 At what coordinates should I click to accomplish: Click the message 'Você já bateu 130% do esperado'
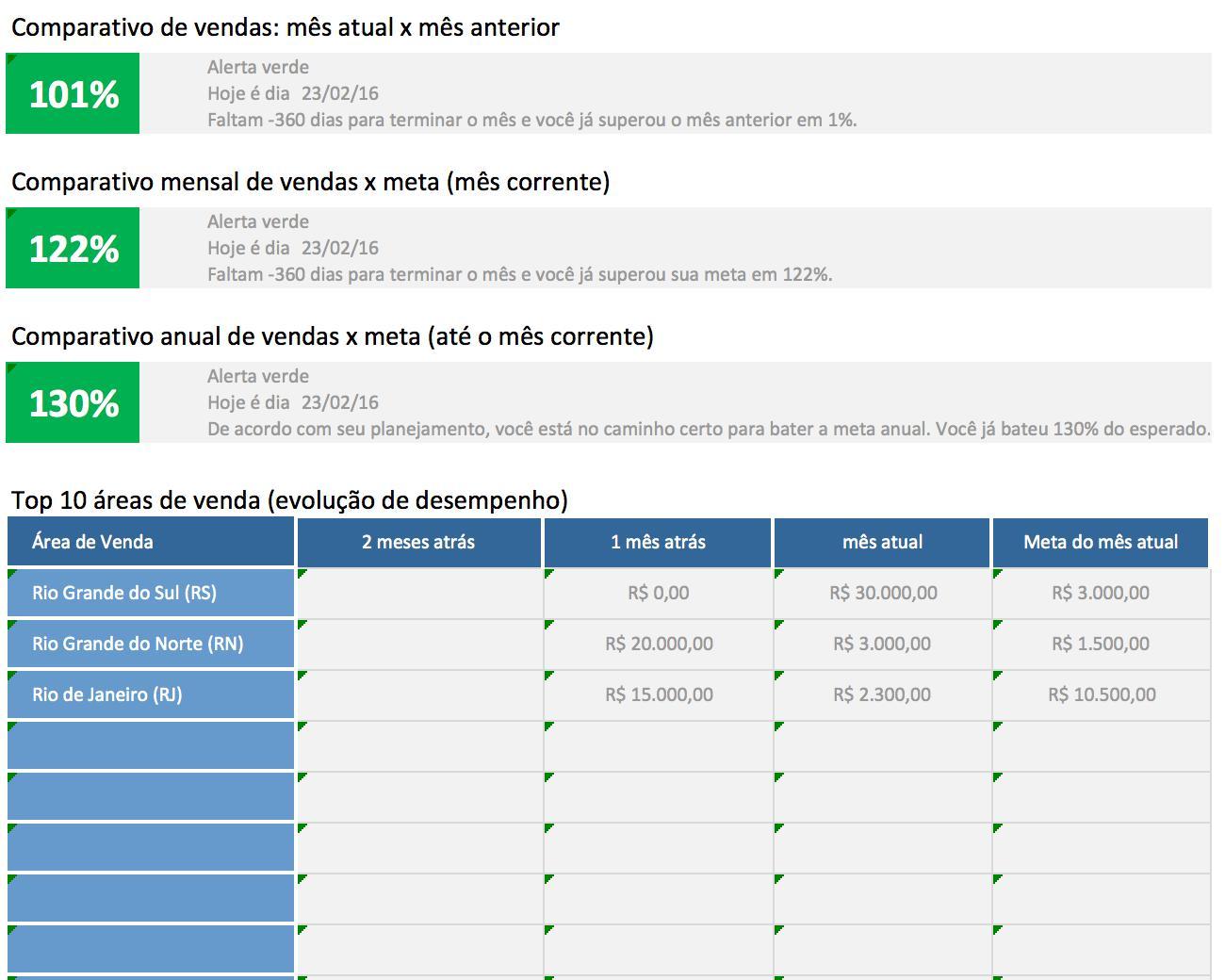tap(1073, 429)
